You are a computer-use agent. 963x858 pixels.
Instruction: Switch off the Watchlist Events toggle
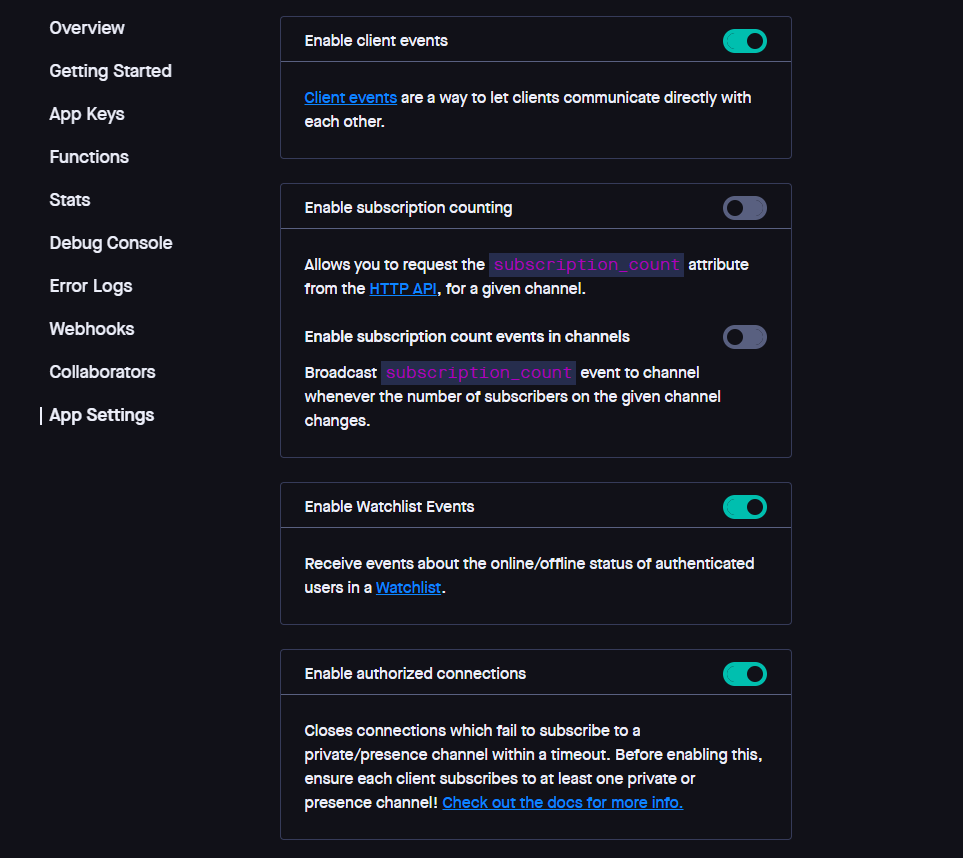[744, 507]
